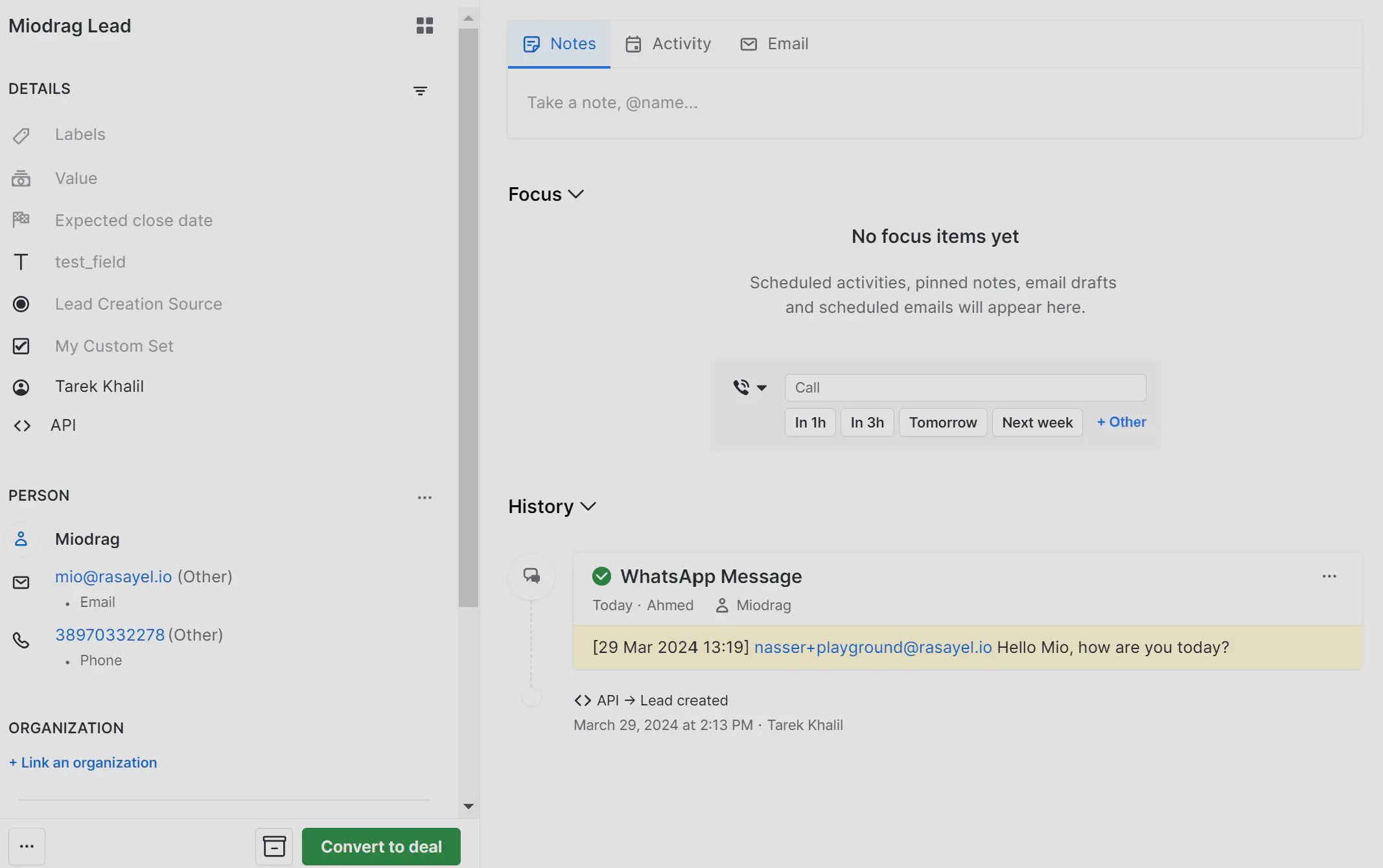The width and height of the screenshot is (1383, 868).
Task: Click the owner avatar icon beside Tarek Khalil
Action: click(21, 387)
